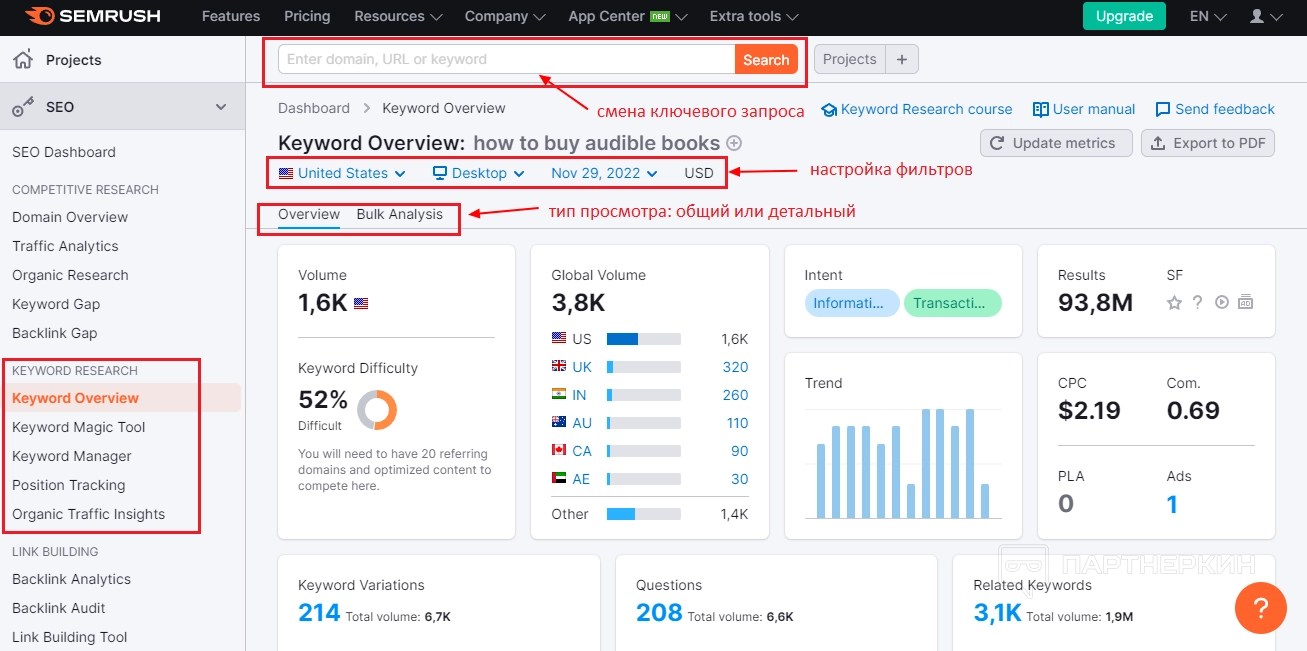Collapse the SEO sidebar section
This screenshot has height=651, width=1307.
click(x=221, y=107)
